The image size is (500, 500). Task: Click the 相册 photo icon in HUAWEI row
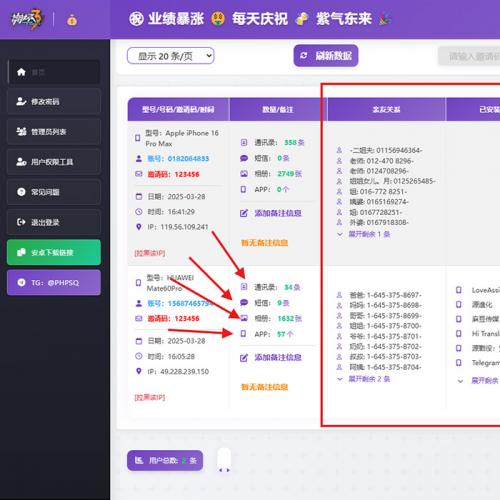point(244,318)
